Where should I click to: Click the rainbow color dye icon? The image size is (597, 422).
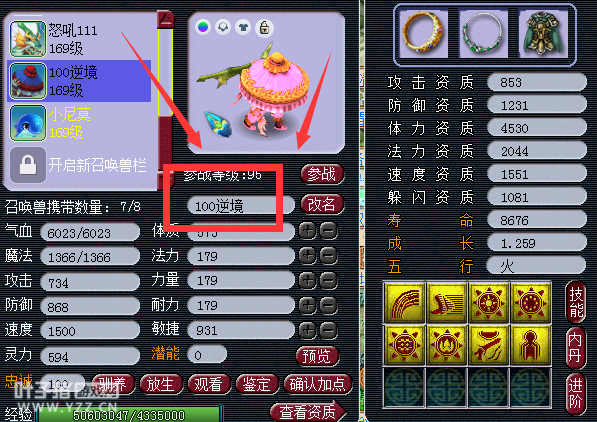point(203,27)
